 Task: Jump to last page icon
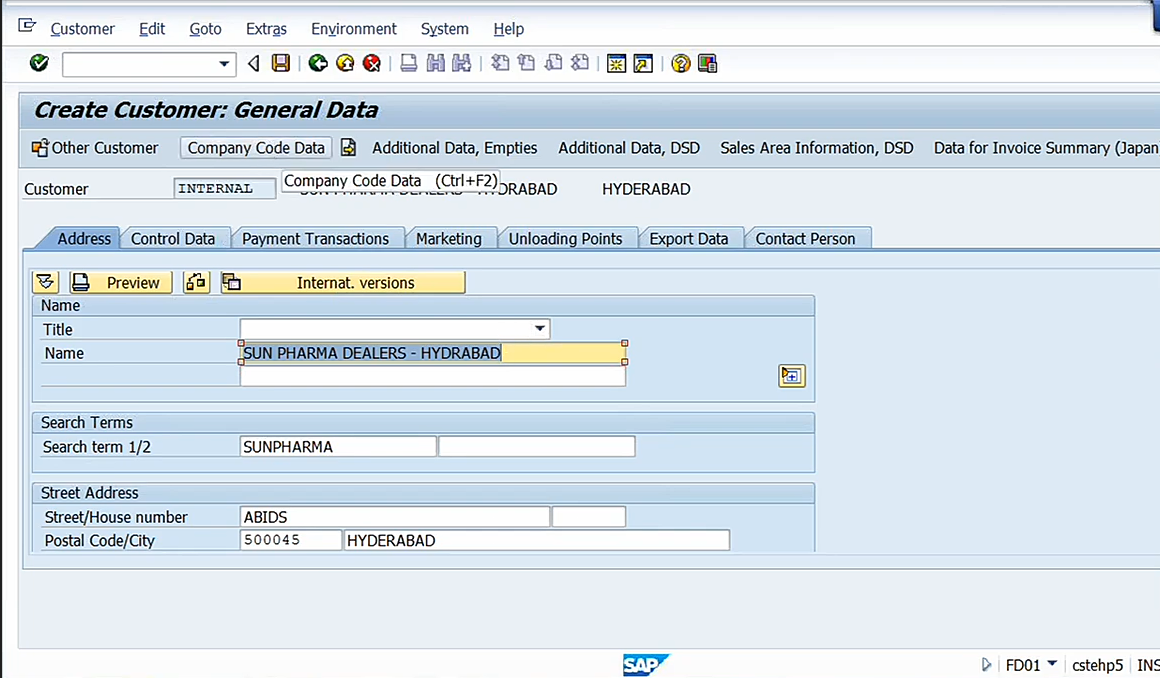tap(580, 64)
